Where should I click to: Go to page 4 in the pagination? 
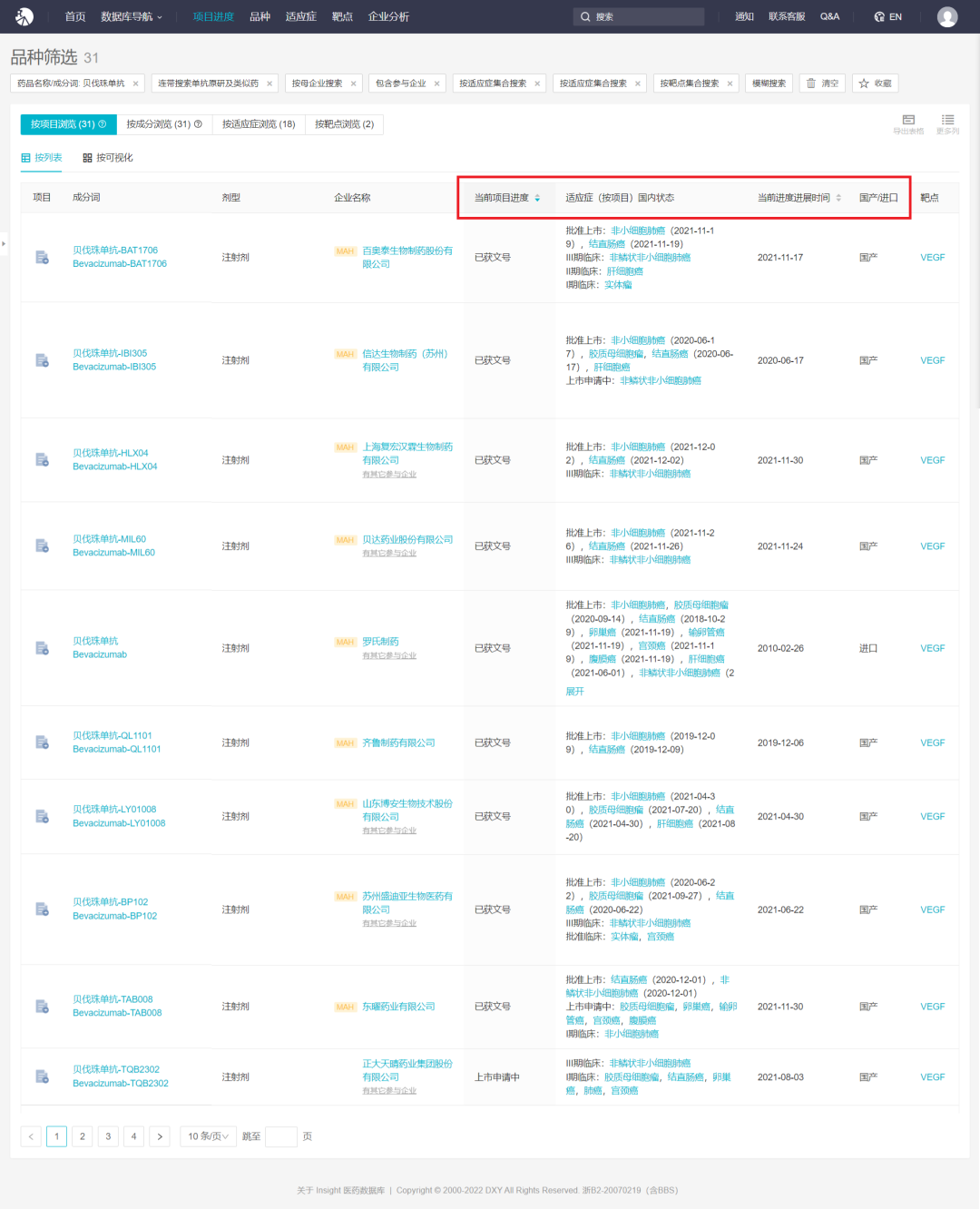click(134, 1136)
